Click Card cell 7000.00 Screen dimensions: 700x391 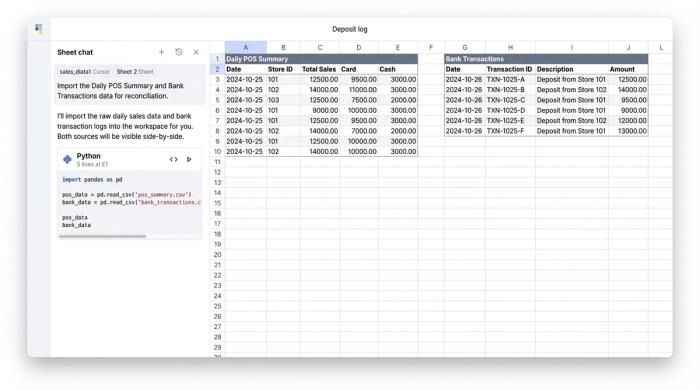[358, 131]
